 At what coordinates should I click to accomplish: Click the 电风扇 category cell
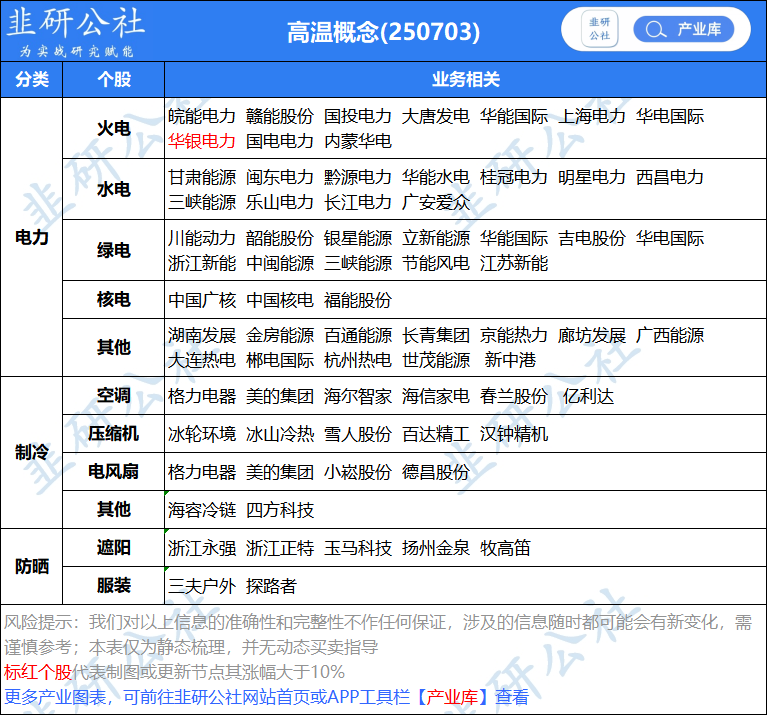(114, 471)
